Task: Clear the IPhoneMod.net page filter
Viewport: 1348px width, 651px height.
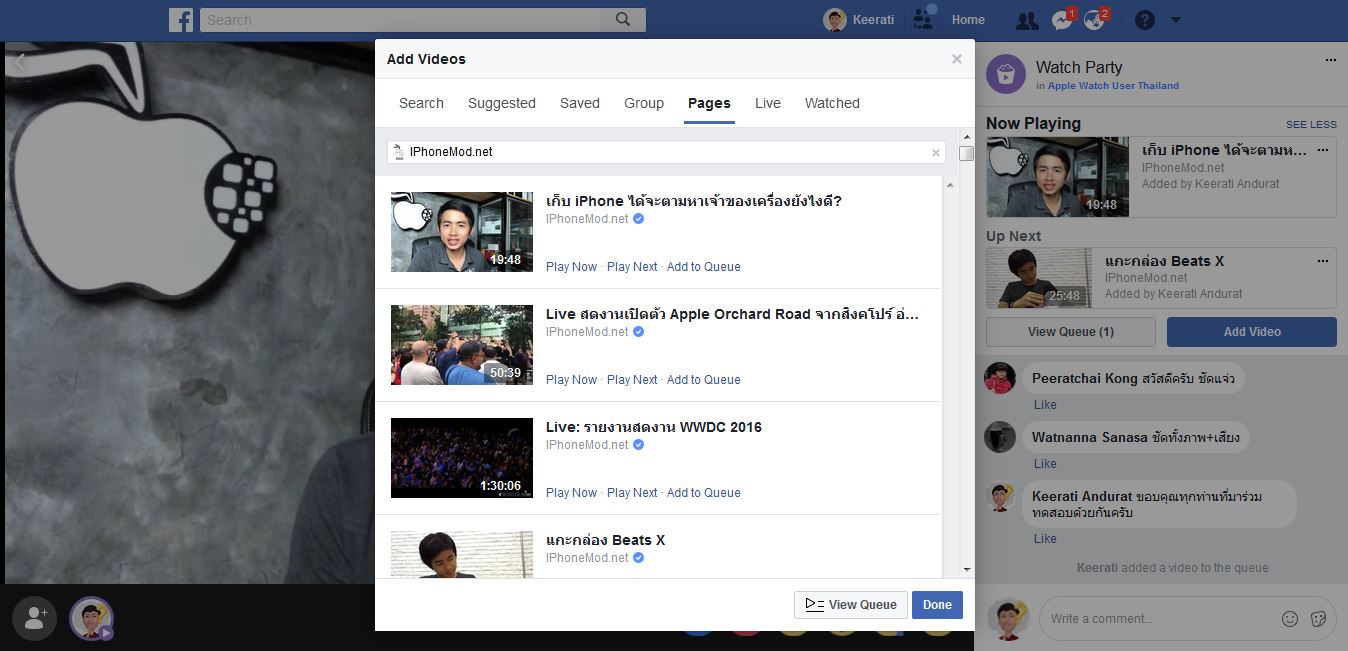Action: click(x=936, y=153)
